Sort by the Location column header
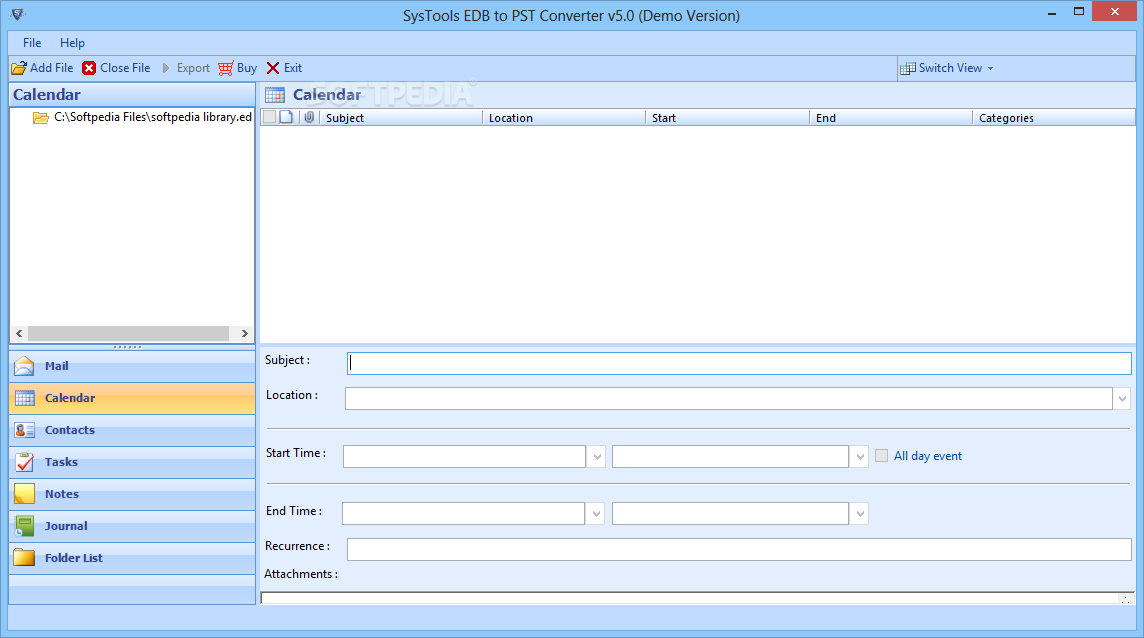Image resolution: width=1144 pixels, height=638 pixels. 563,118
